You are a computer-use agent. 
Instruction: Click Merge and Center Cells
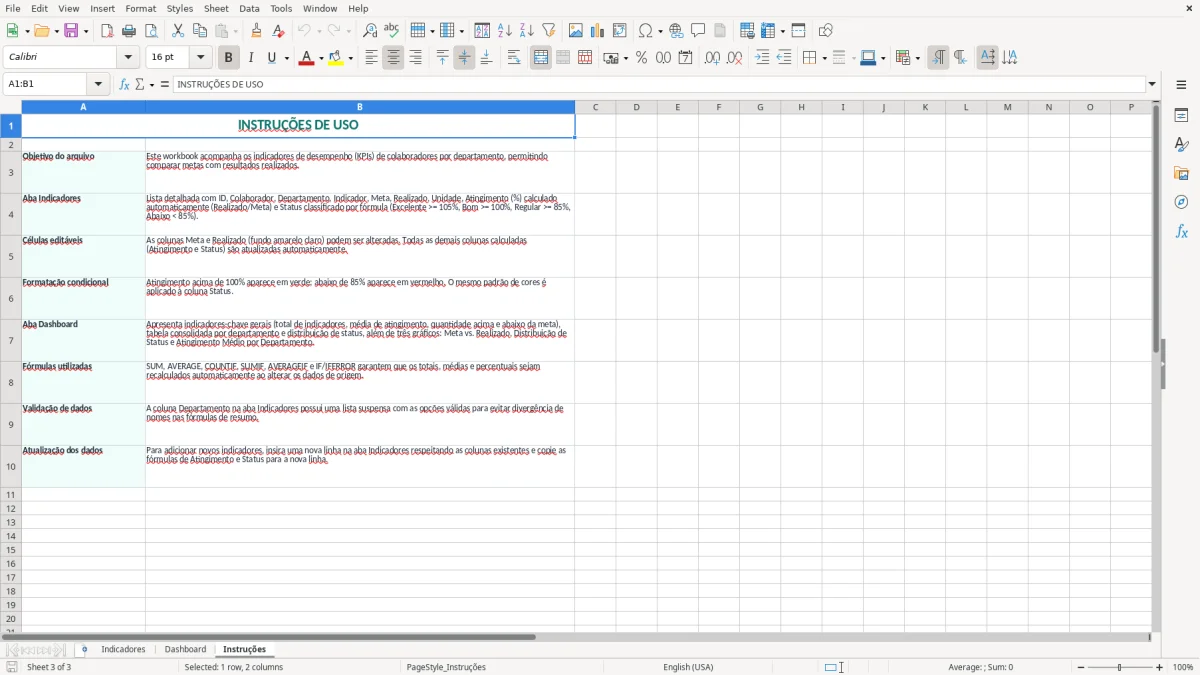[541, 58]
